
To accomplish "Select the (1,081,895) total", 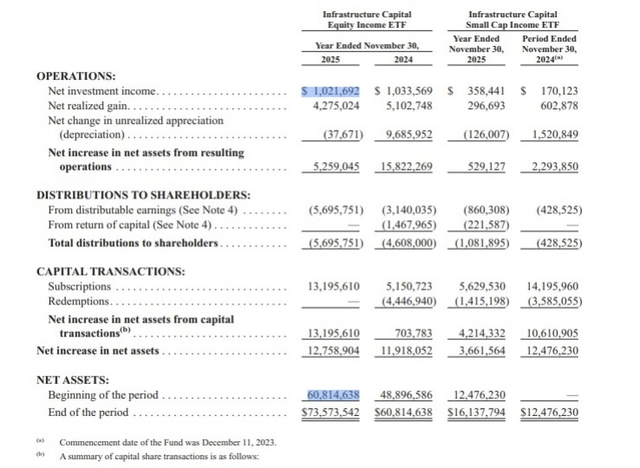I will [482, 243].
